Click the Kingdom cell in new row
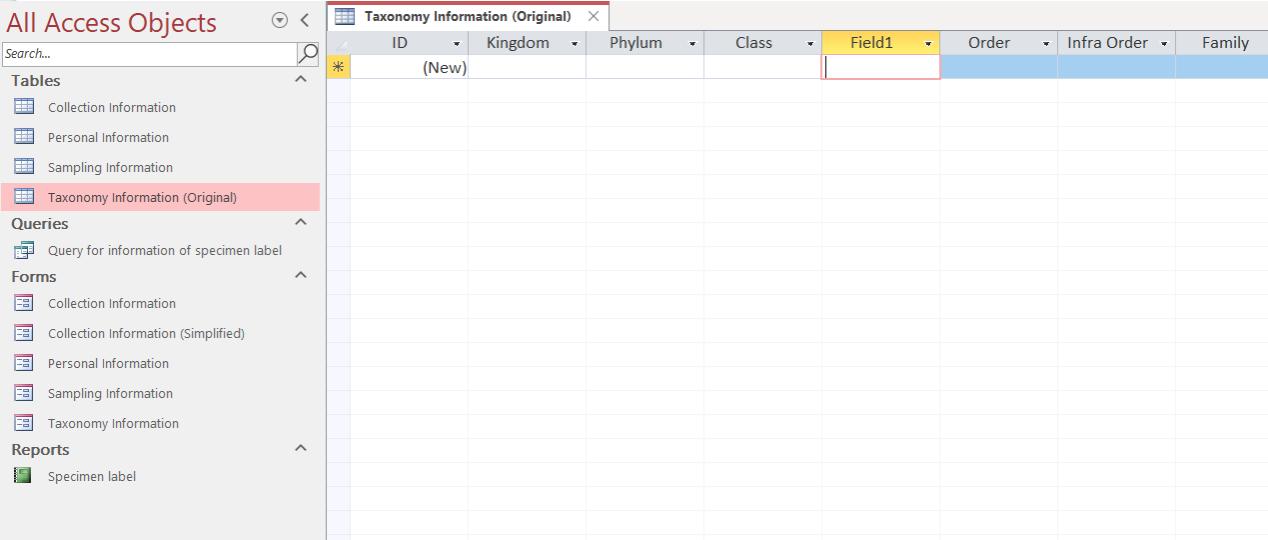1268x540 pixels. tap(527, 67)
